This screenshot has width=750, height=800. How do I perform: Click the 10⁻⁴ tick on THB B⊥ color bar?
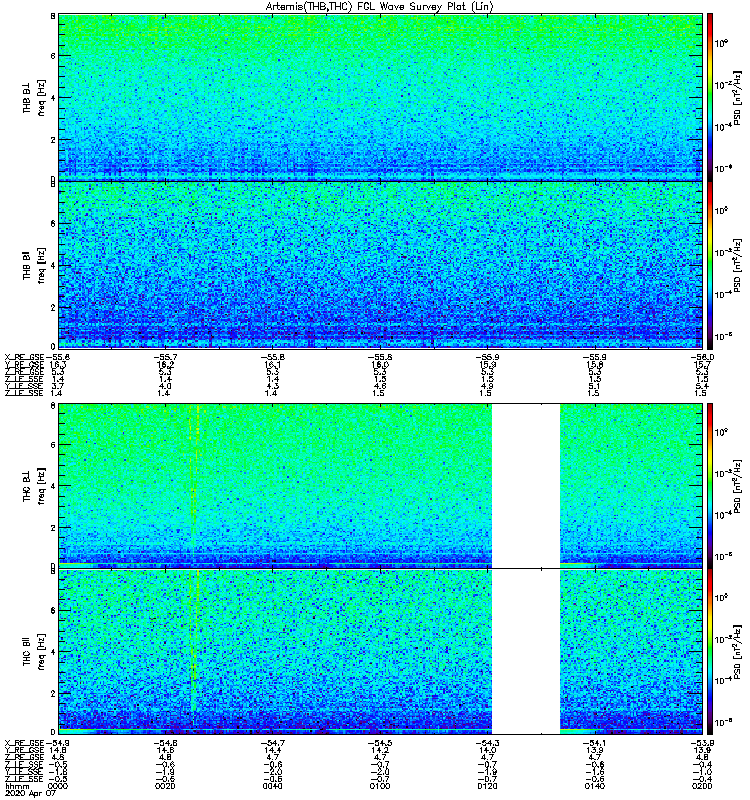click(x=723, y=126)
